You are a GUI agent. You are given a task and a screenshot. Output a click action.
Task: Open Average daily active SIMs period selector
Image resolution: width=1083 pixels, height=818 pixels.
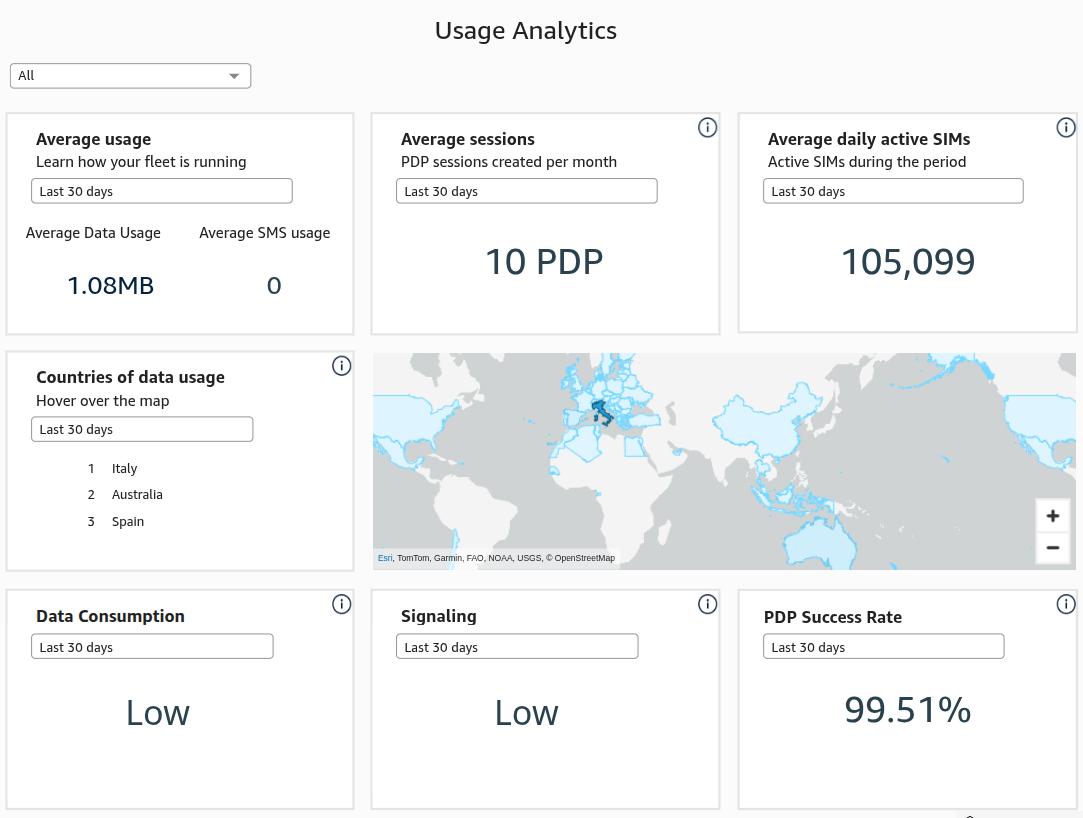(x=893, y=191)
